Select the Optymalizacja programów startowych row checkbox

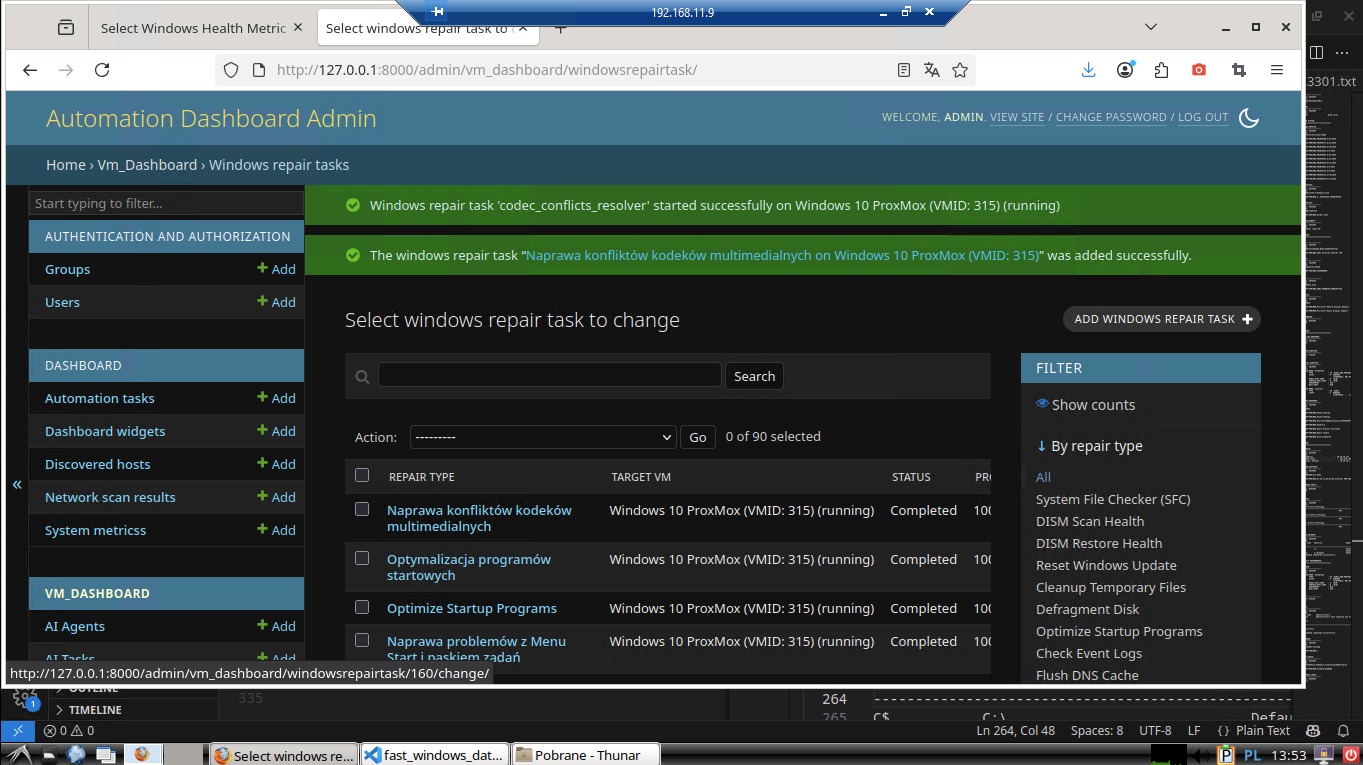[x=362, y=558]
